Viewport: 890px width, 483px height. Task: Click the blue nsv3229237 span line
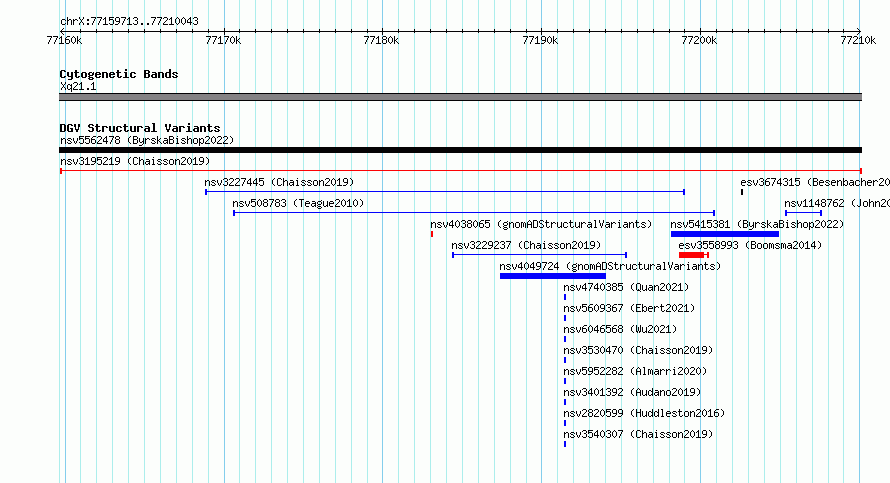[539, 255]
